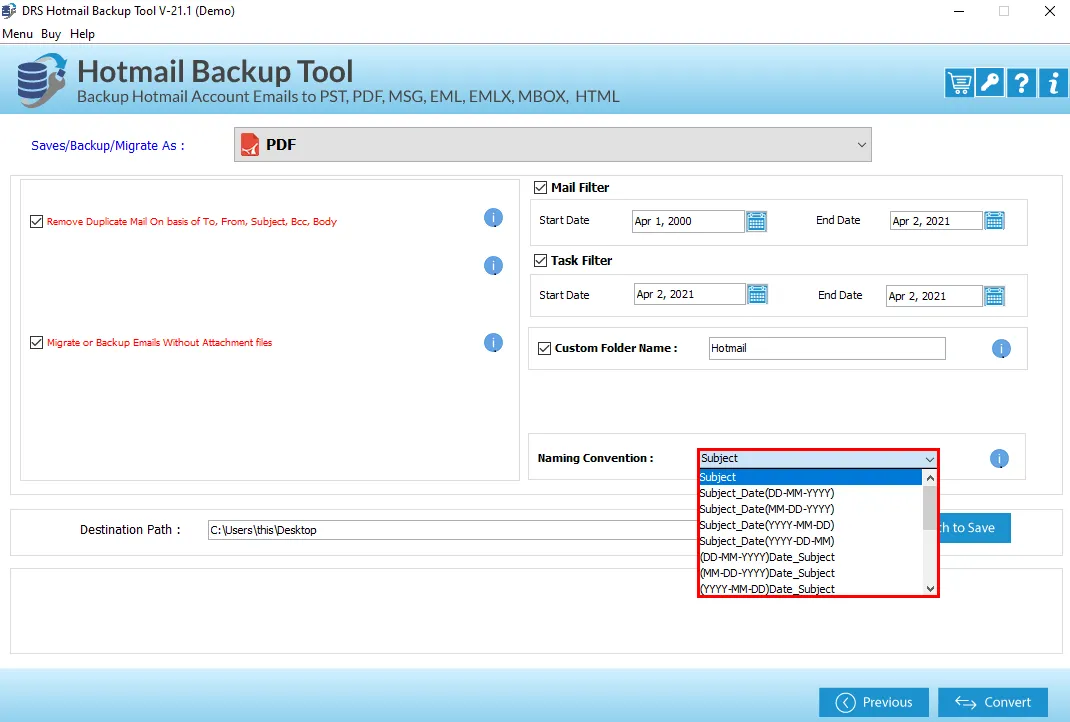Click the PDF format icon
The width and height of the screenshot is (1070, 722).
[250, 145]
